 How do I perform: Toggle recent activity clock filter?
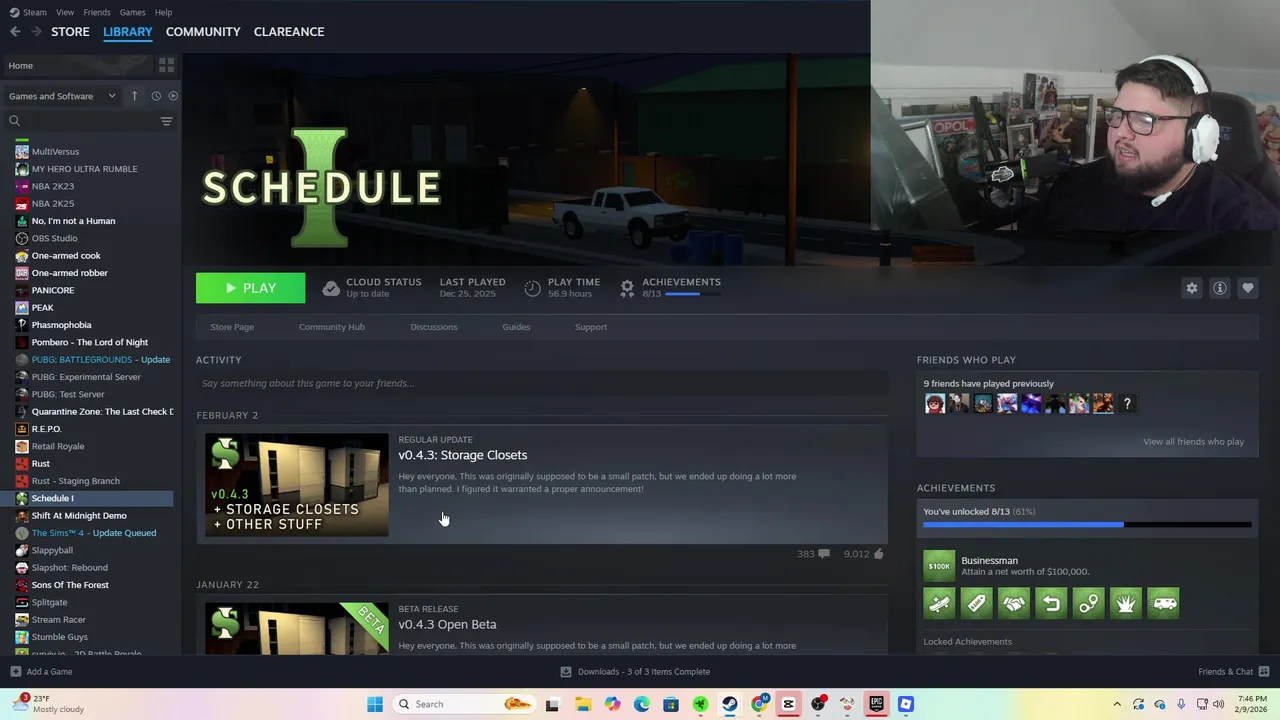tap(156, 96)
